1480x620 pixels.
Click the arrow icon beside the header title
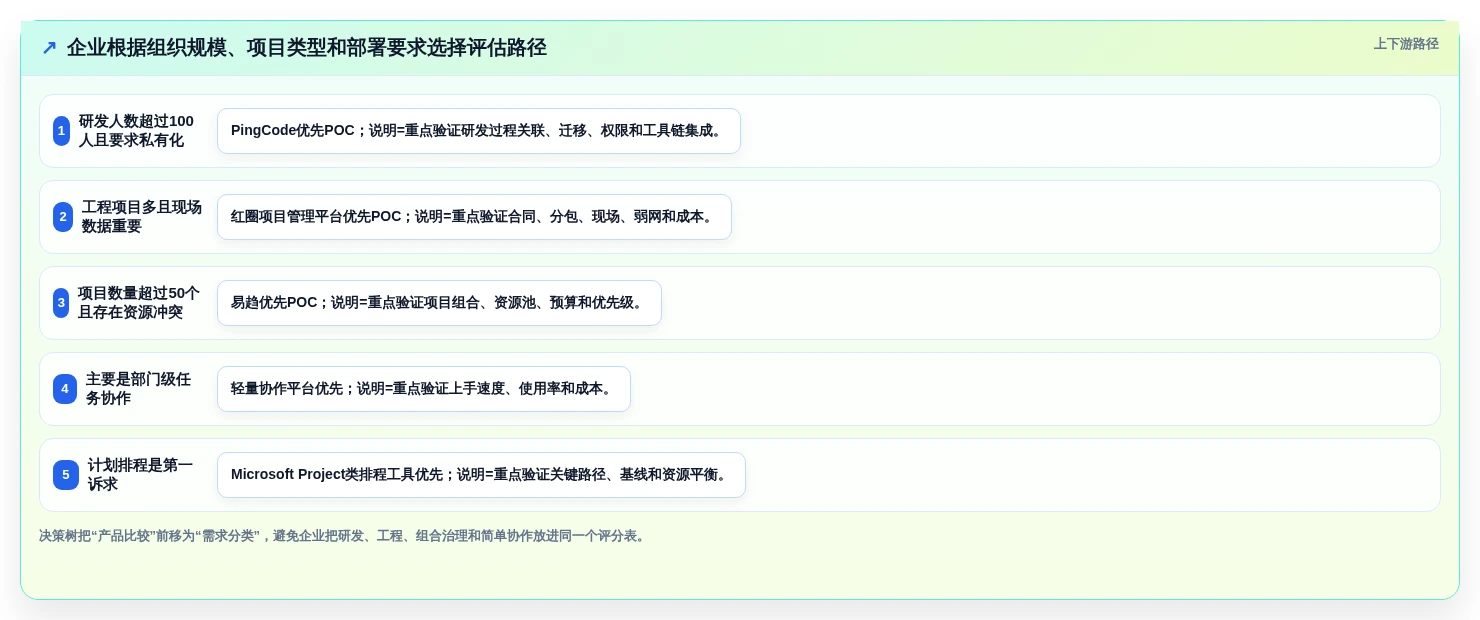coord(49,48)
